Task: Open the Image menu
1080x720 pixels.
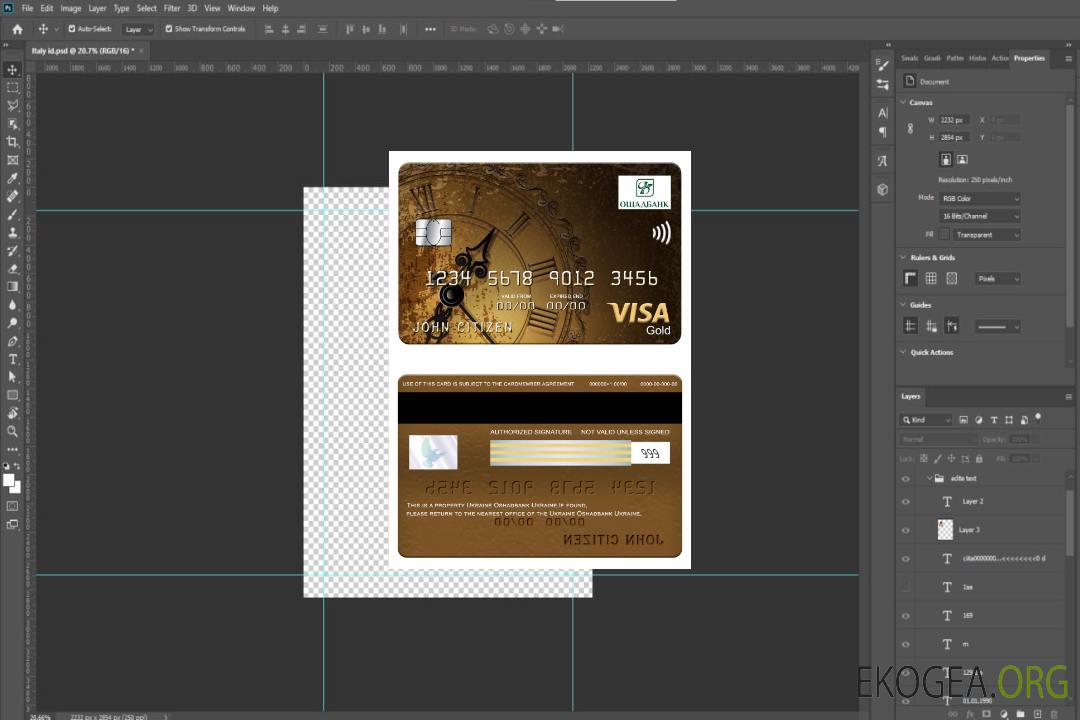Action: [71, 8]
